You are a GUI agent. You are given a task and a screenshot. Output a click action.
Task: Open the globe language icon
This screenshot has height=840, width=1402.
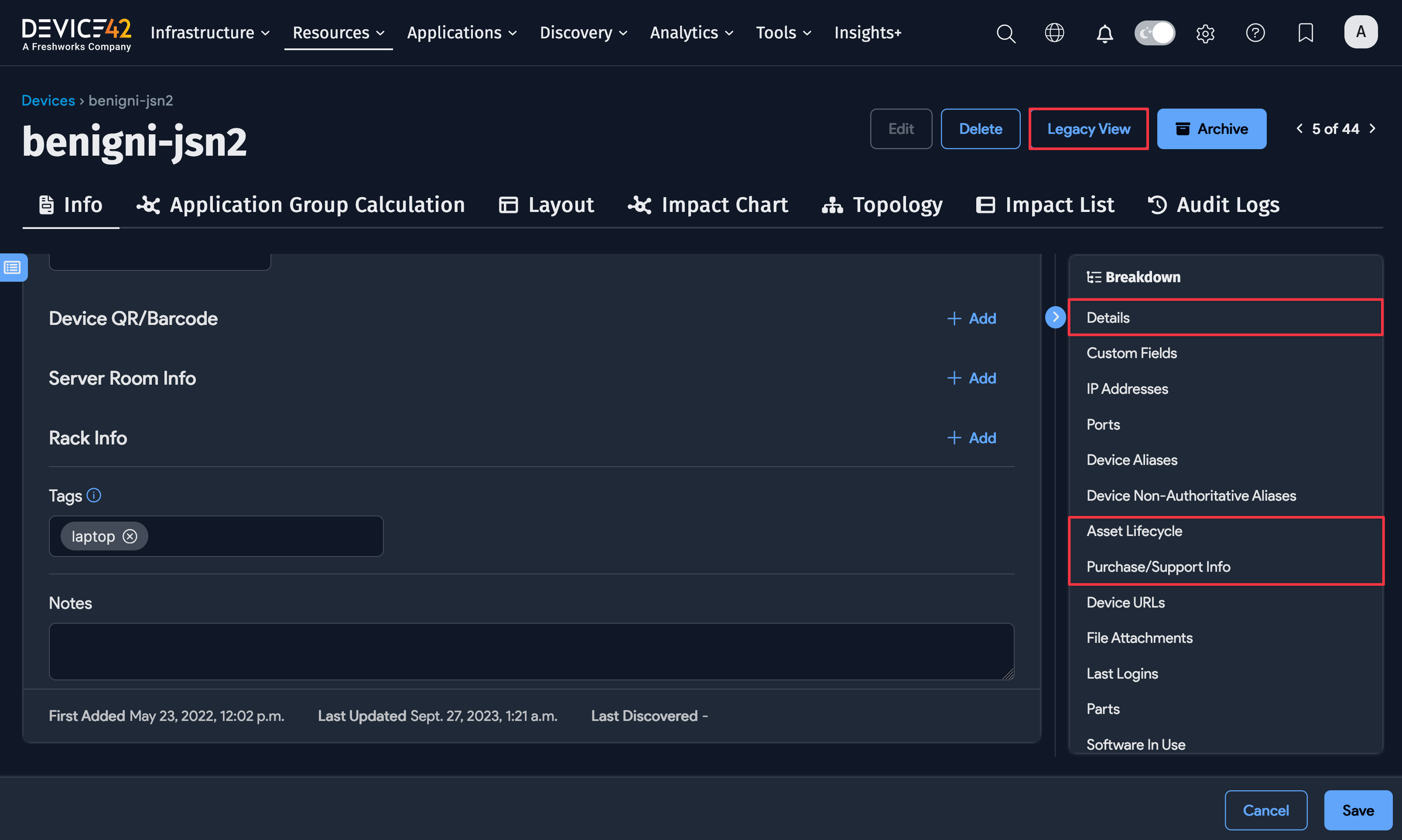(x=1054, y=33)
